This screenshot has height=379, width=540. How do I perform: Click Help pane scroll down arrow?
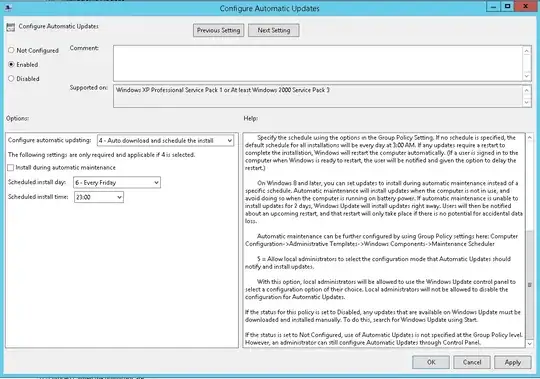[530, 343]
